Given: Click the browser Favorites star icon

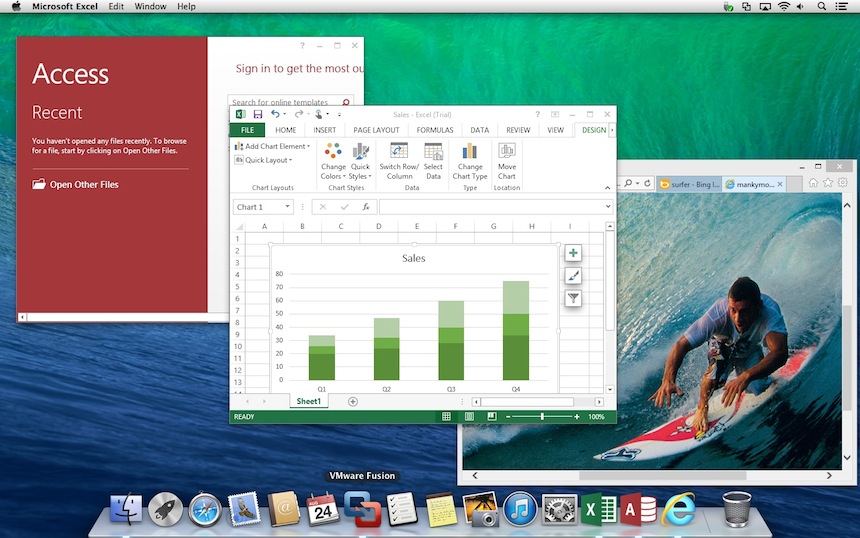Looking at the screenshot, I should click(x=828, y=183).
